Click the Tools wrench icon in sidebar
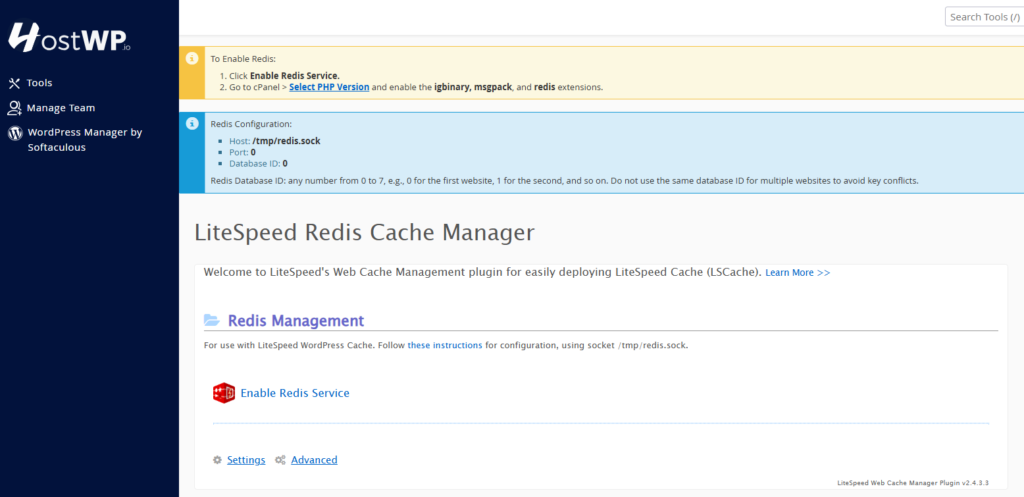This screenshot has height=497, width=1024. (x=14, y=83)
